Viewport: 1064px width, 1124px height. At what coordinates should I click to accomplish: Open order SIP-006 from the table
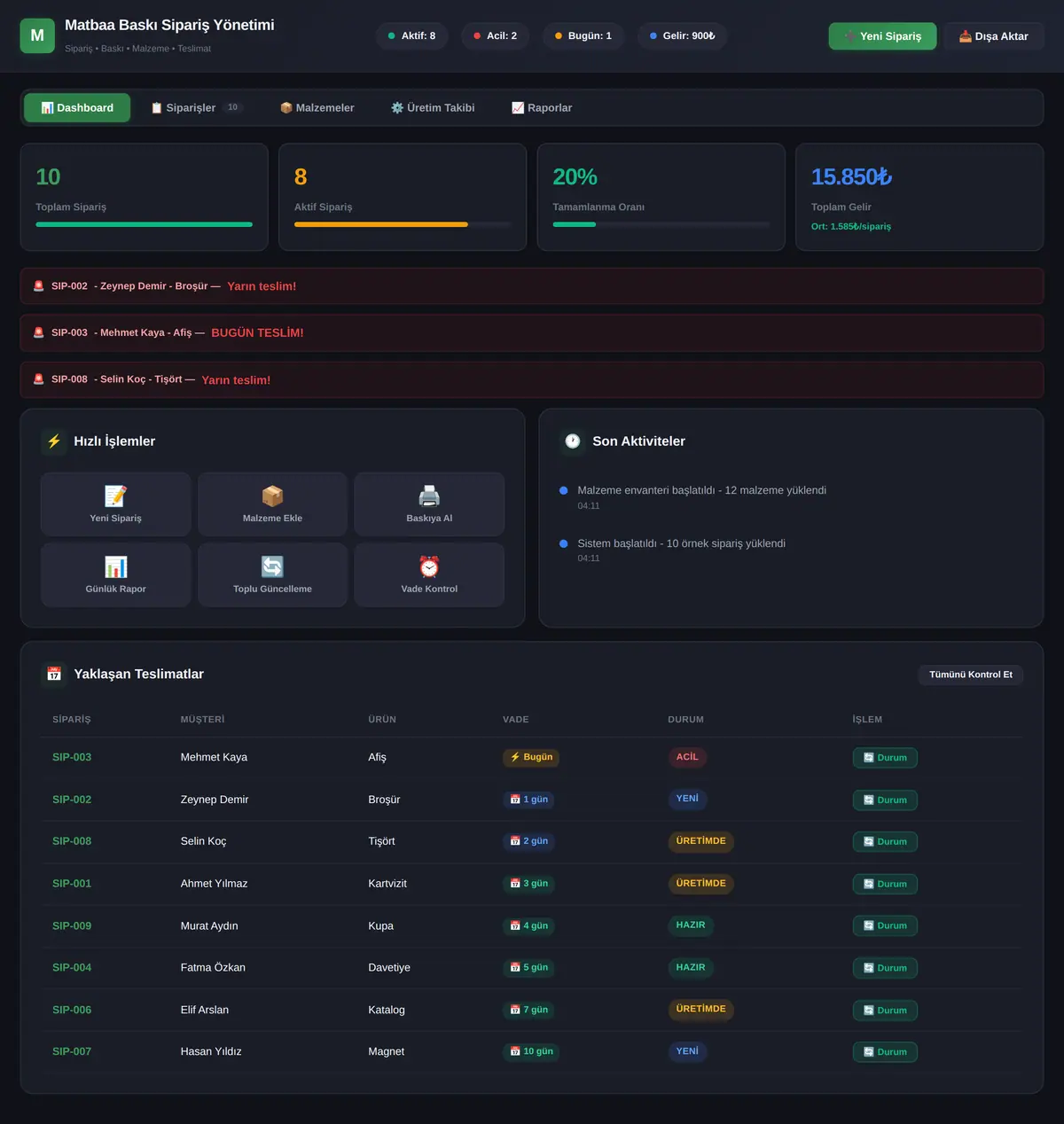[x=72, y=1010]
